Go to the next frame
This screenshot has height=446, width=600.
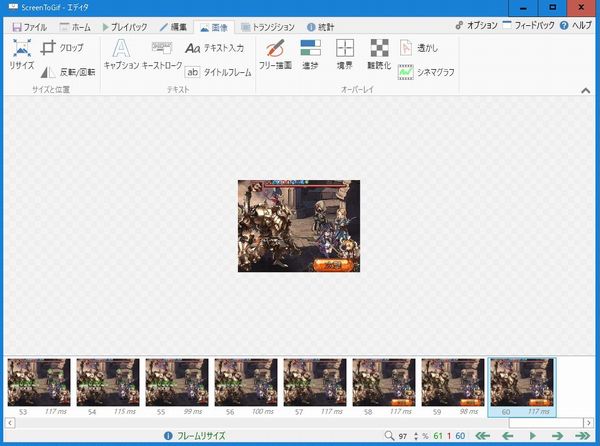tap(557, 436)
